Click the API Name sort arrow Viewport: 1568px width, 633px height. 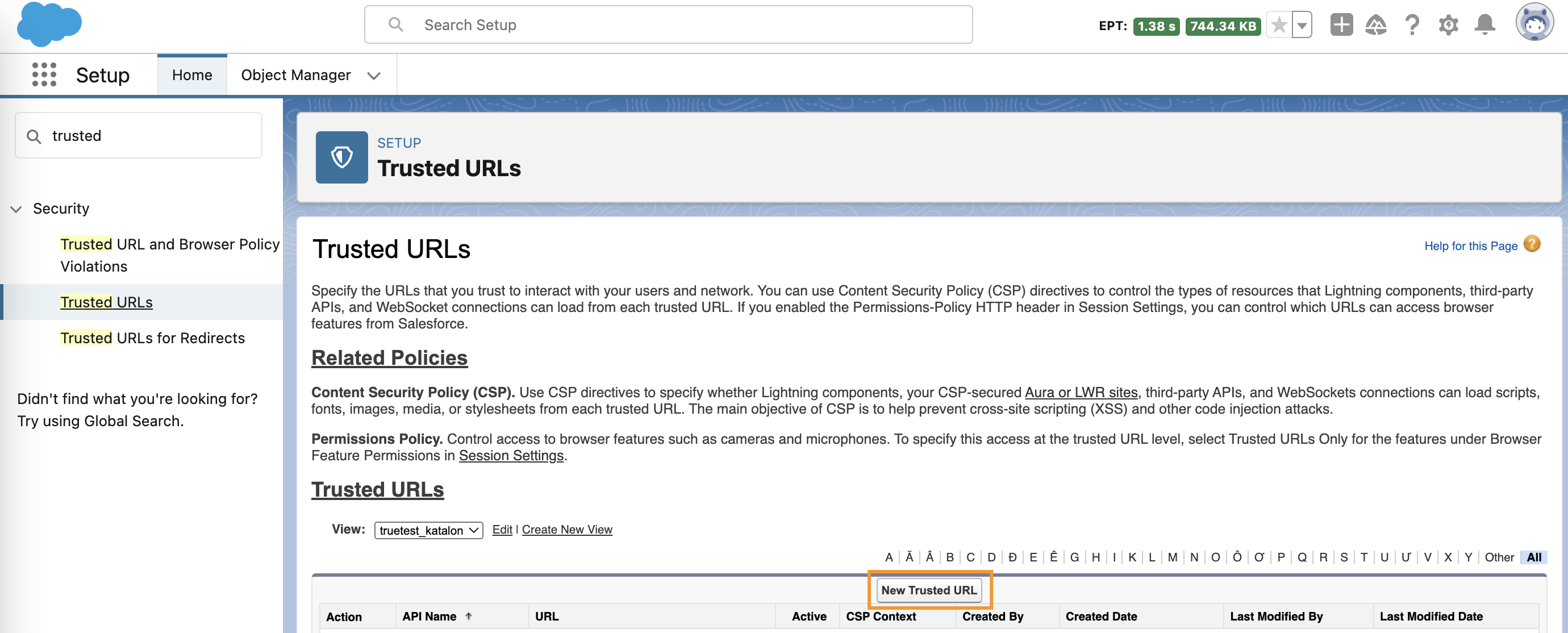(468, 616)
